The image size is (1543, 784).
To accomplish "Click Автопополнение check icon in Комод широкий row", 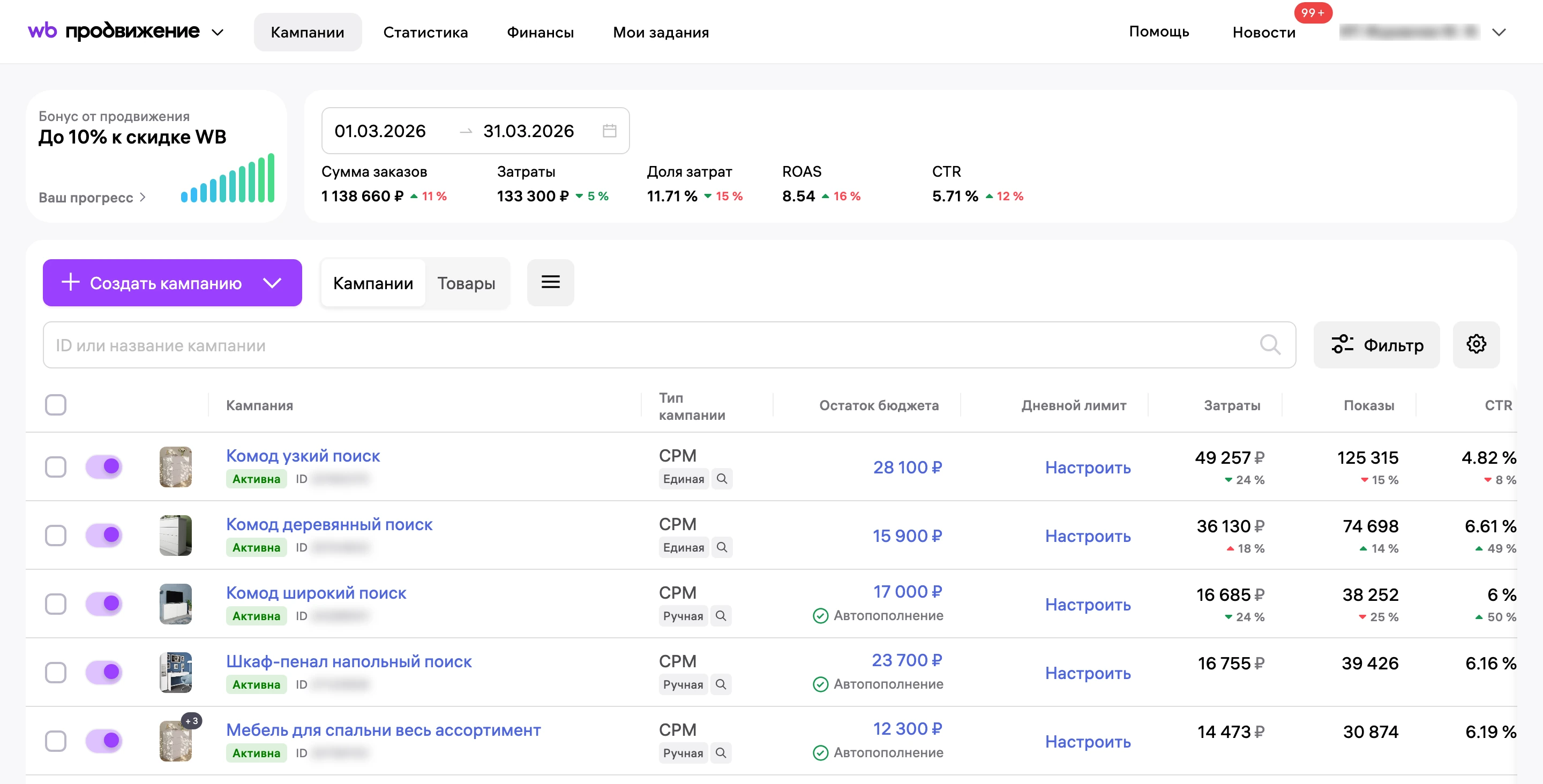I will (820, 616).
